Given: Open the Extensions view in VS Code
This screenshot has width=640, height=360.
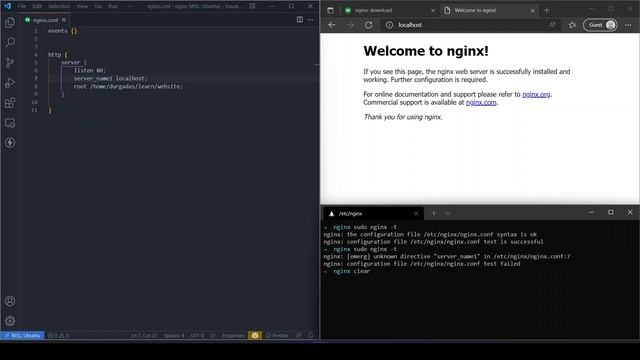Looking at the screenshot, I should [10, 102].
